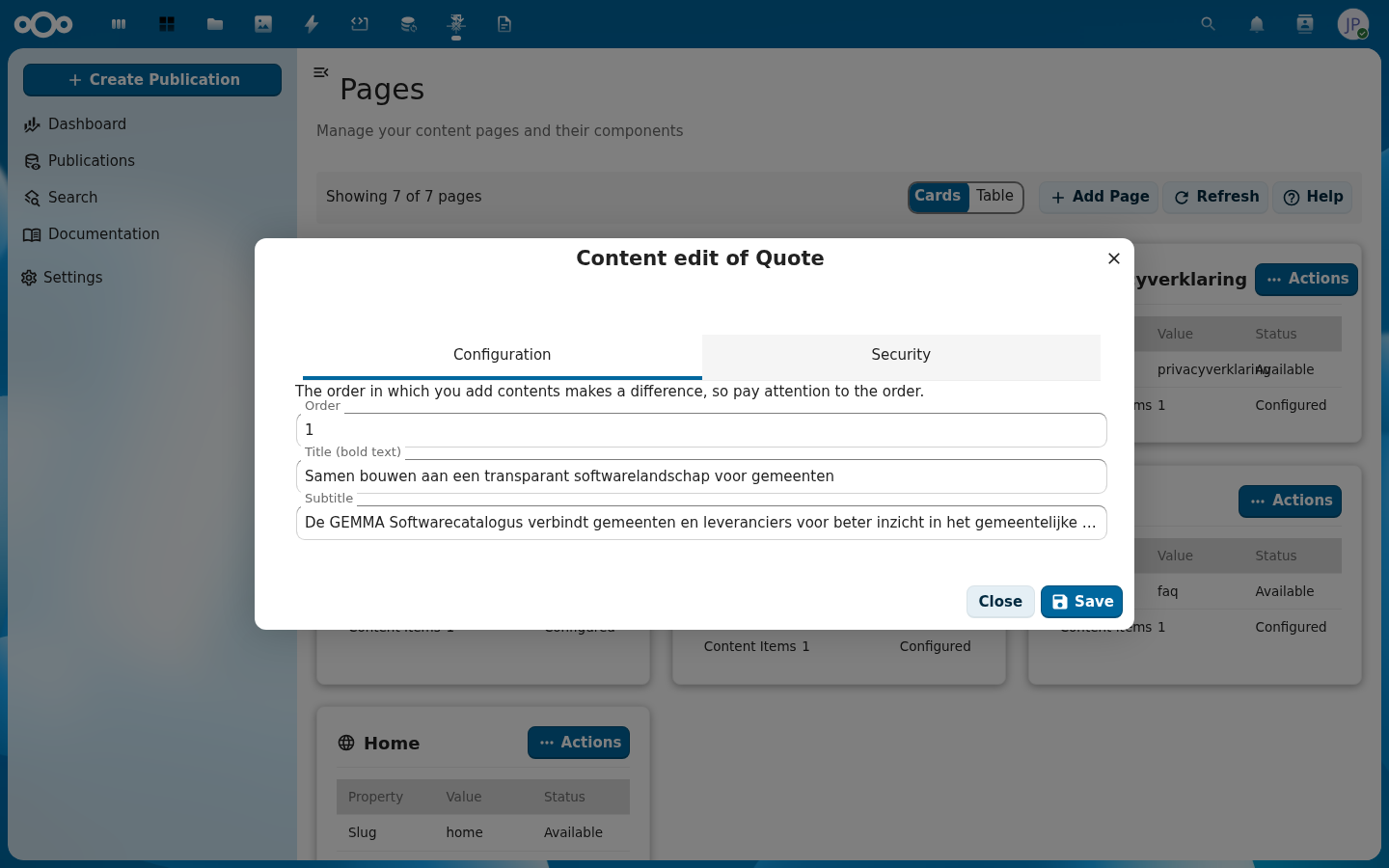
Task: Open the Activity lightning bolt icon
Action: pos(311,24)
